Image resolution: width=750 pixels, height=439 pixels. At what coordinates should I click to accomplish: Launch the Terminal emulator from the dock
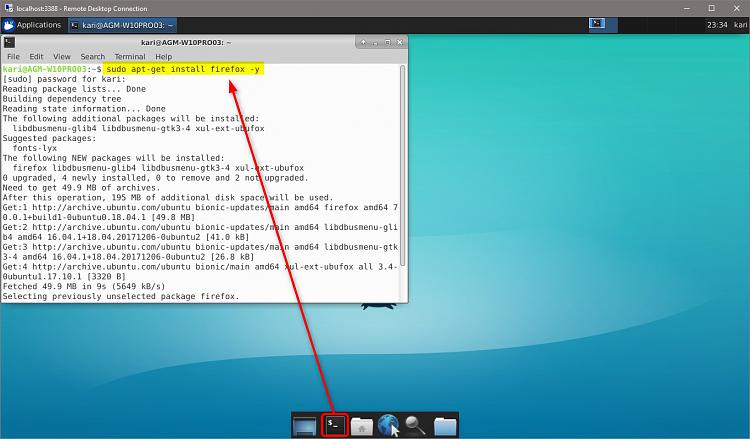pos(335,425)
